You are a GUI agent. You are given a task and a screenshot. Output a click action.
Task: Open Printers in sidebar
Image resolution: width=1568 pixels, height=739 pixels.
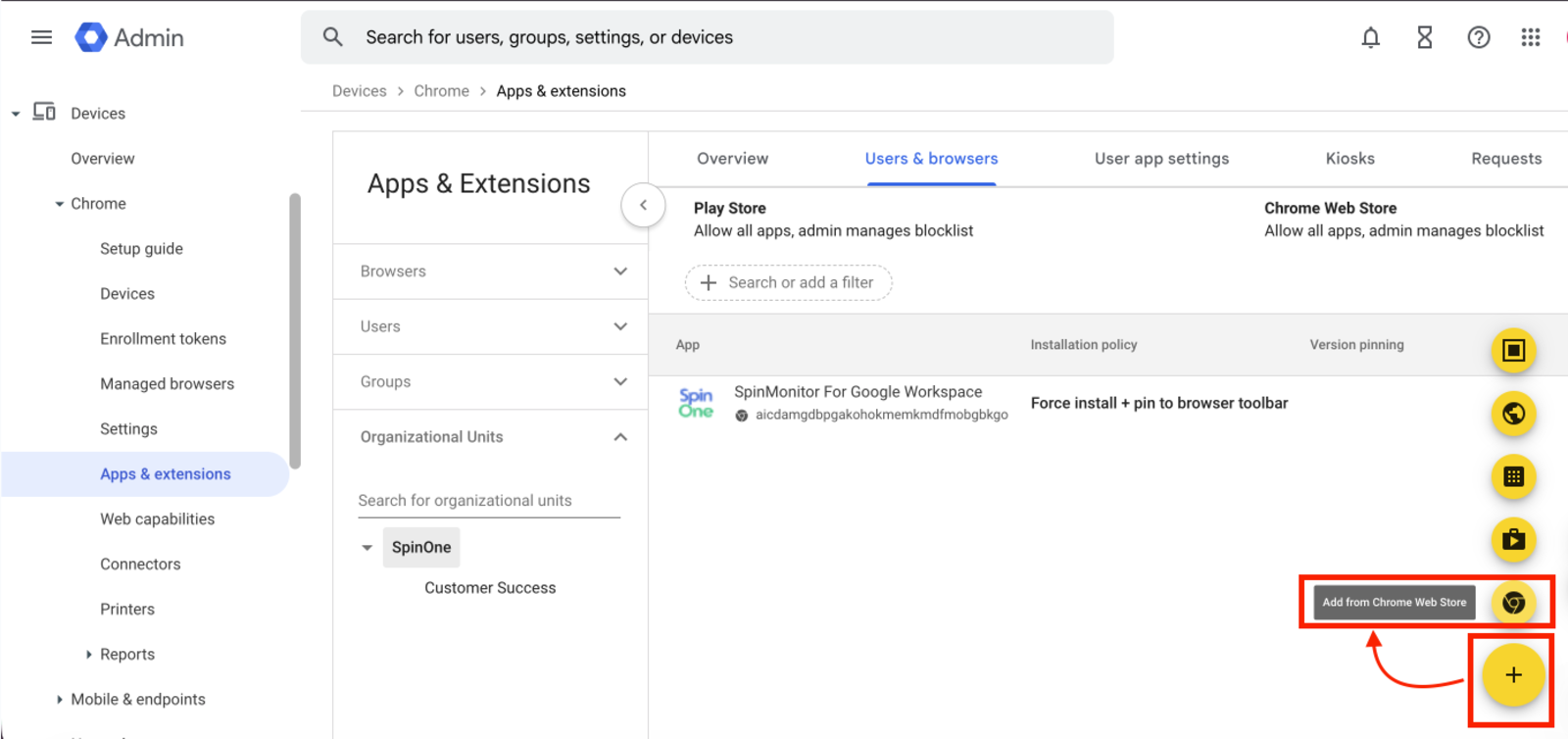pos(127,610)
